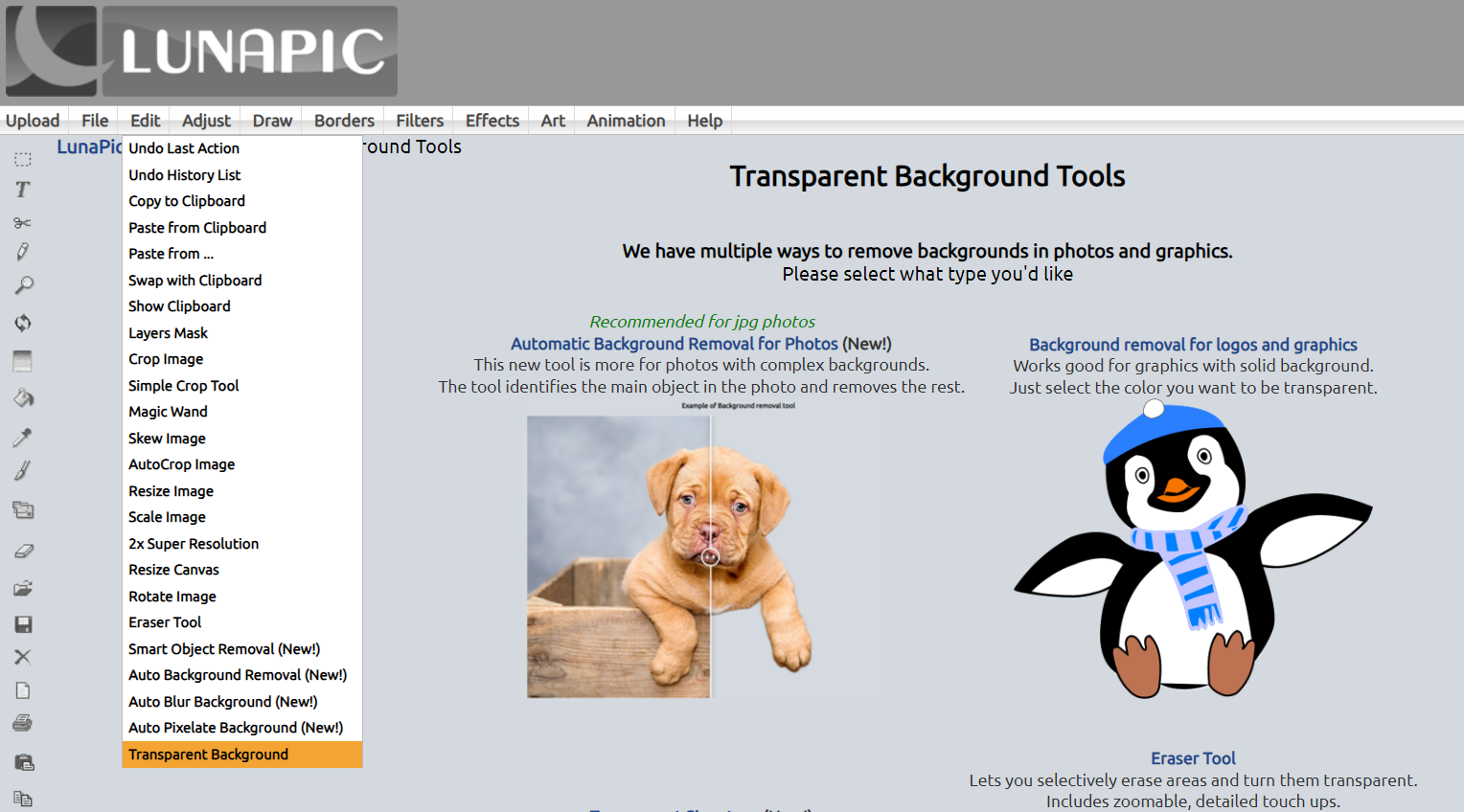Screen dimensions: 1464x812
Task: Choose Auto Background Removal (New!)
Action: (242, 675)
